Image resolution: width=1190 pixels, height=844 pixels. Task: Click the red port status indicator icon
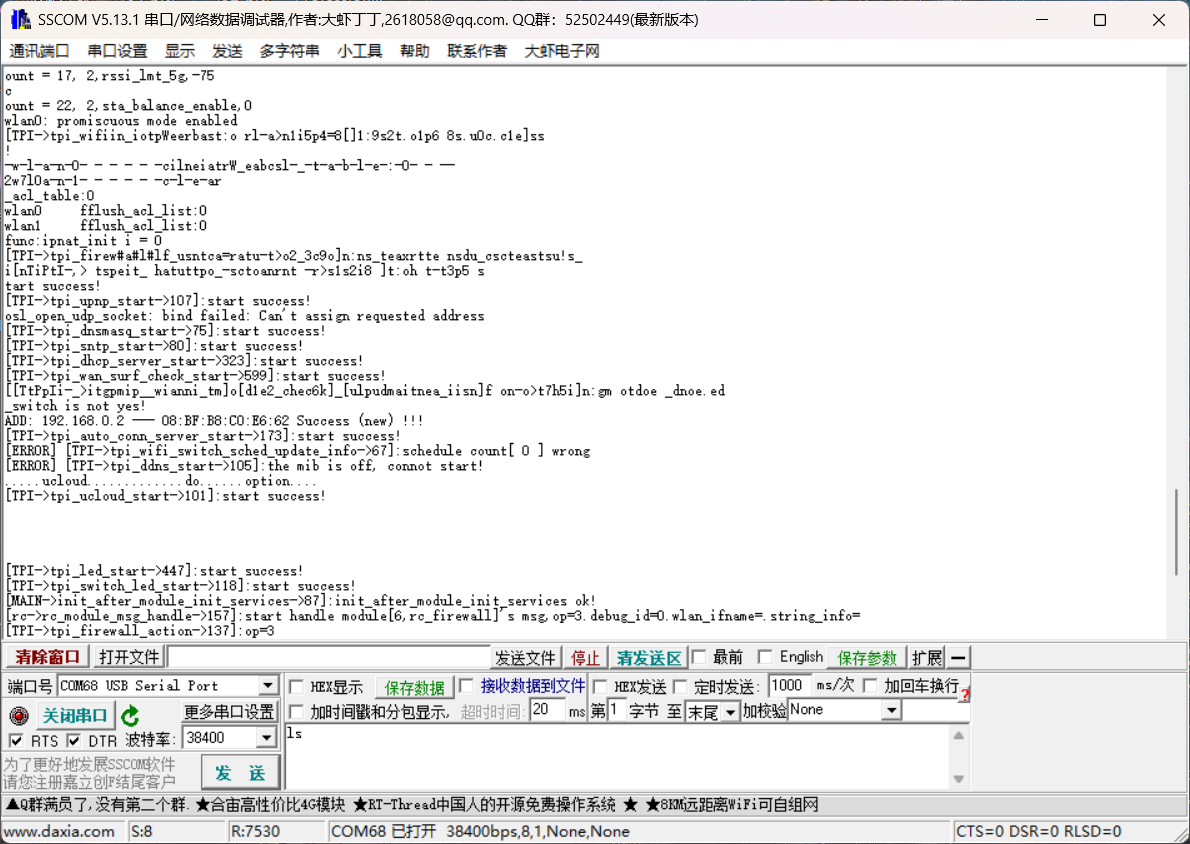coord(18,716)
